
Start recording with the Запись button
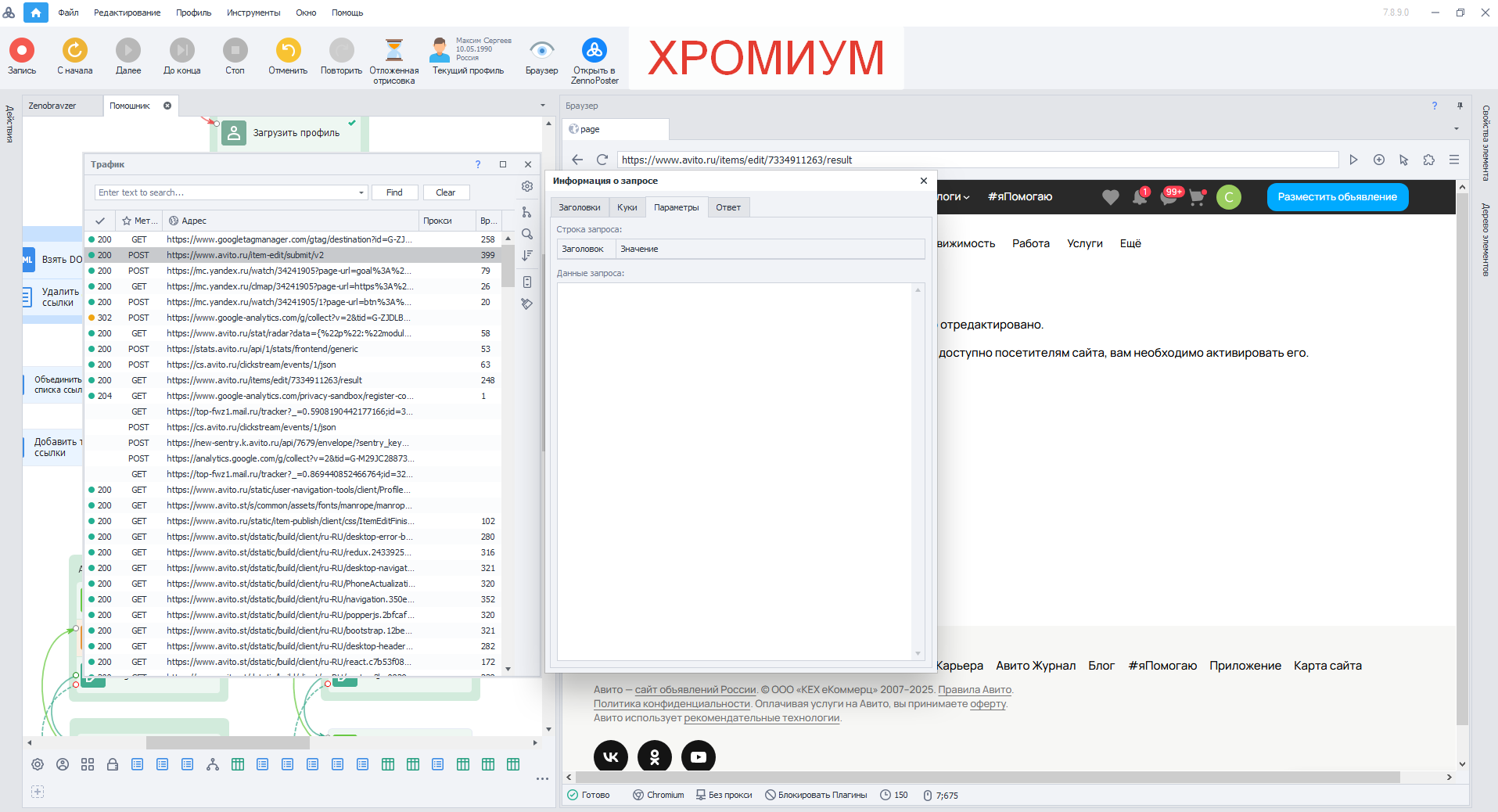22,56
